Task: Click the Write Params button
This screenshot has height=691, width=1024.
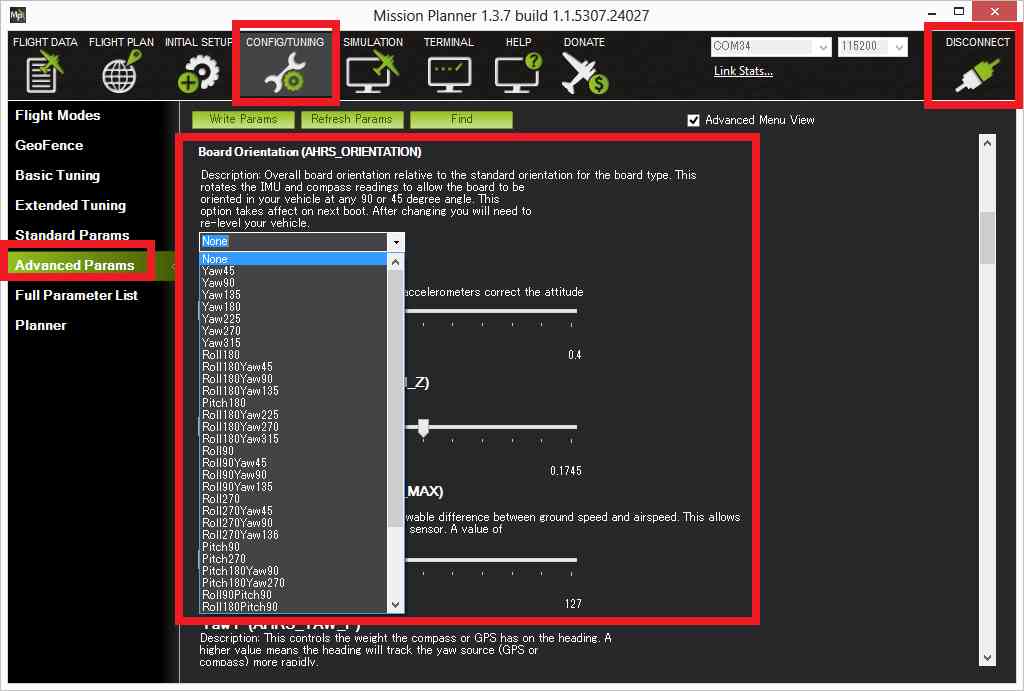Action: (x=243, y=119)
